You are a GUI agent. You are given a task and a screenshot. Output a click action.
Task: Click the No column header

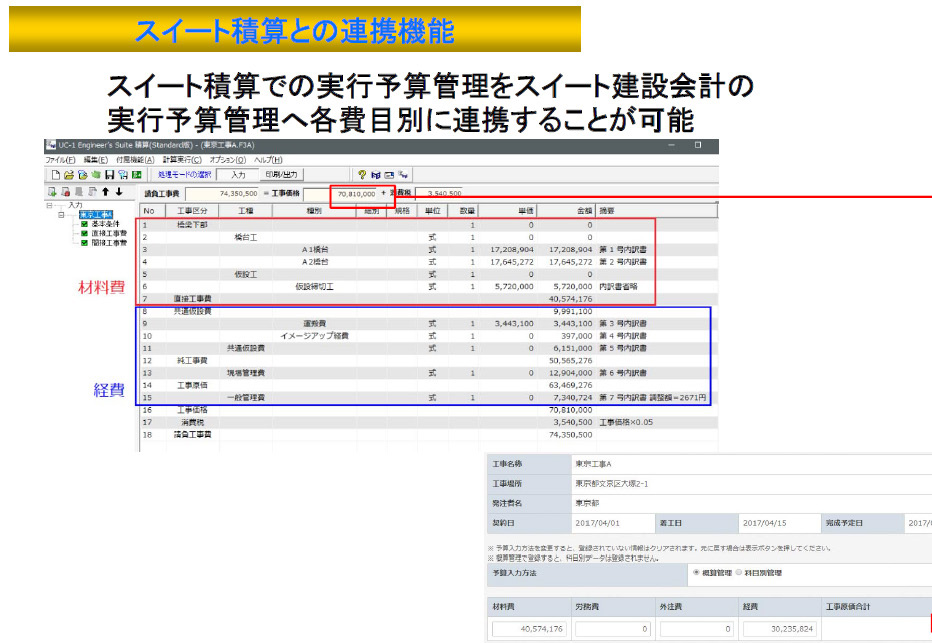153,211
